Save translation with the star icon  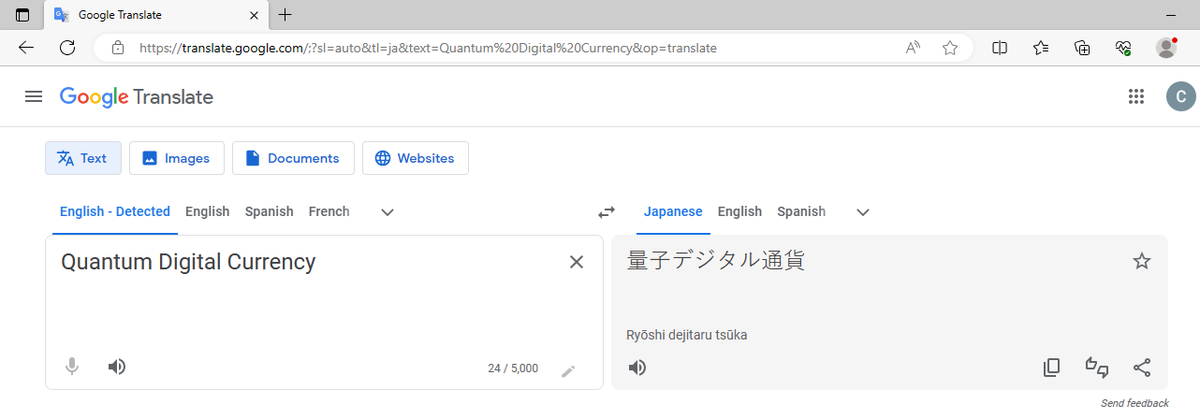coord(1142,261)
